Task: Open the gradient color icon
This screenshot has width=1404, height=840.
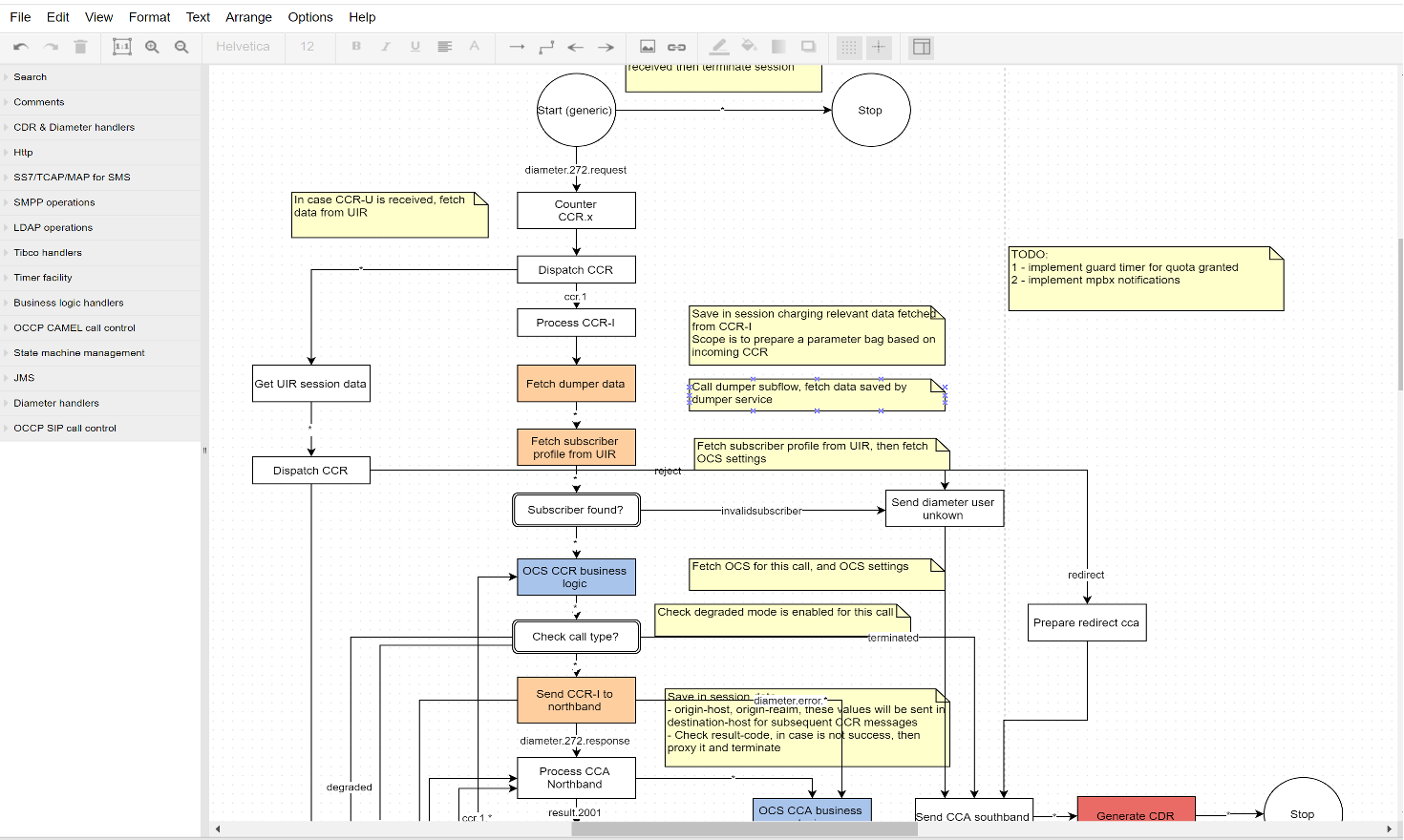Action: 778,47
